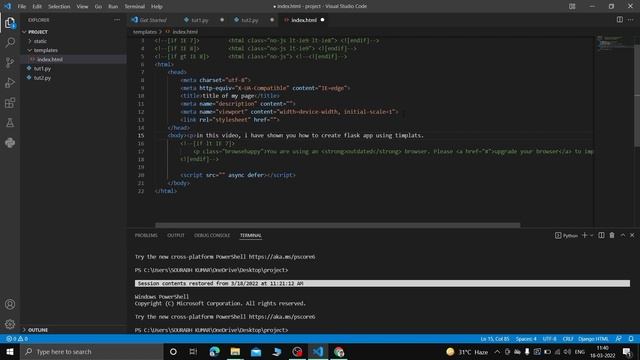Image resolution: width=640 pixels, height=360 pixels.
Task: Change line ending via CRLF status
Action: [x=568, y=339]
